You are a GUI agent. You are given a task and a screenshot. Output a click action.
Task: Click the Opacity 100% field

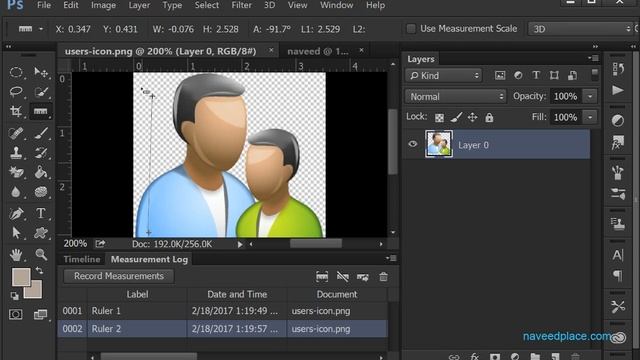point(566,97)
